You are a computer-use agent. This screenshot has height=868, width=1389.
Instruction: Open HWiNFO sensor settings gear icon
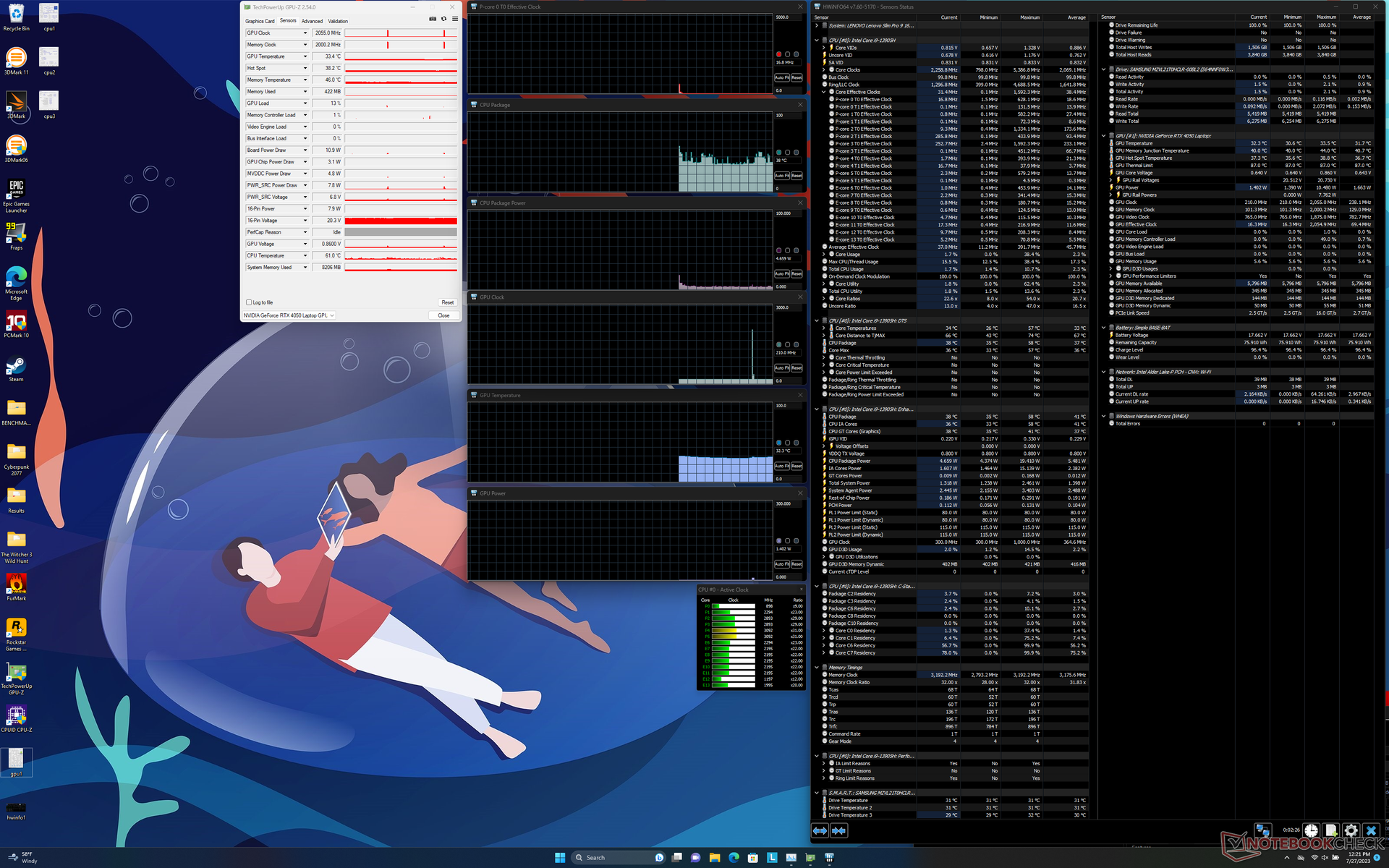coord(1351,830)
